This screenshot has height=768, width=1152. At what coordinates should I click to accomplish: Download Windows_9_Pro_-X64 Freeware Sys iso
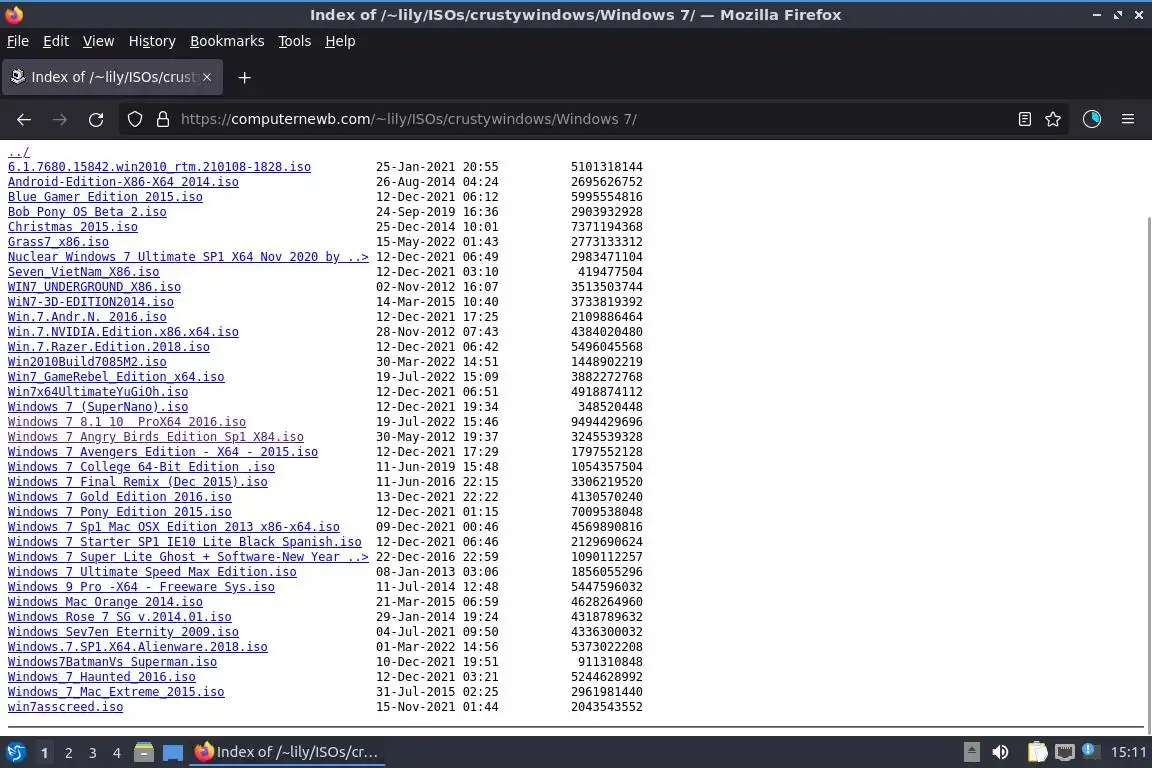click(x=141, y=586)
